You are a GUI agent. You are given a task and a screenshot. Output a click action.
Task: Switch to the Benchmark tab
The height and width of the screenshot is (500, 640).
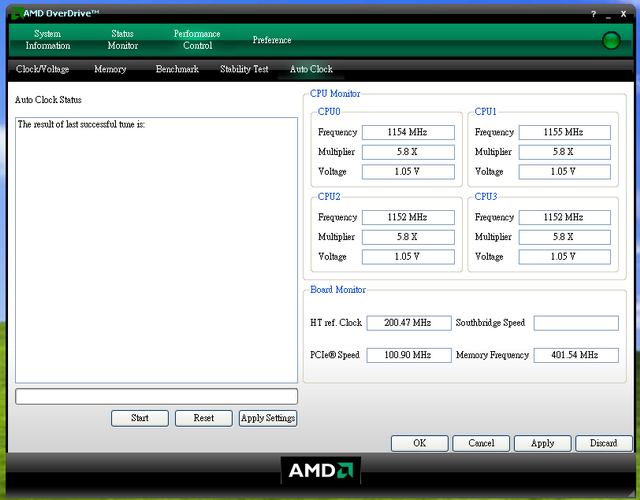tap(177, 69)
